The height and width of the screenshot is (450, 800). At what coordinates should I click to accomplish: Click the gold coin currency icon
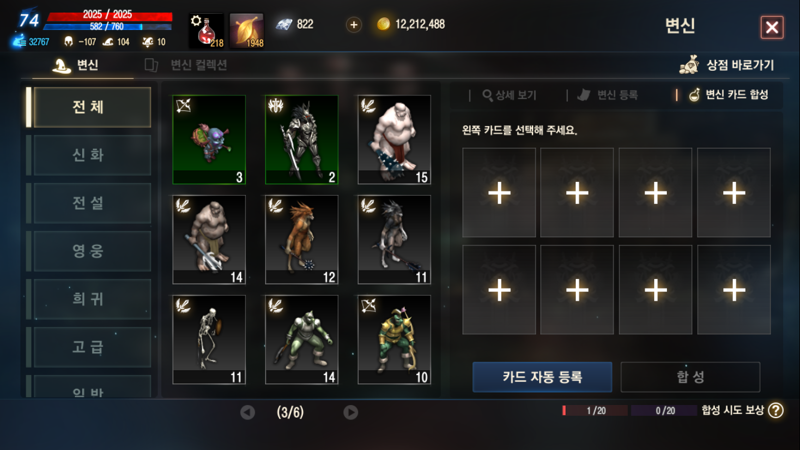[383, 24]
